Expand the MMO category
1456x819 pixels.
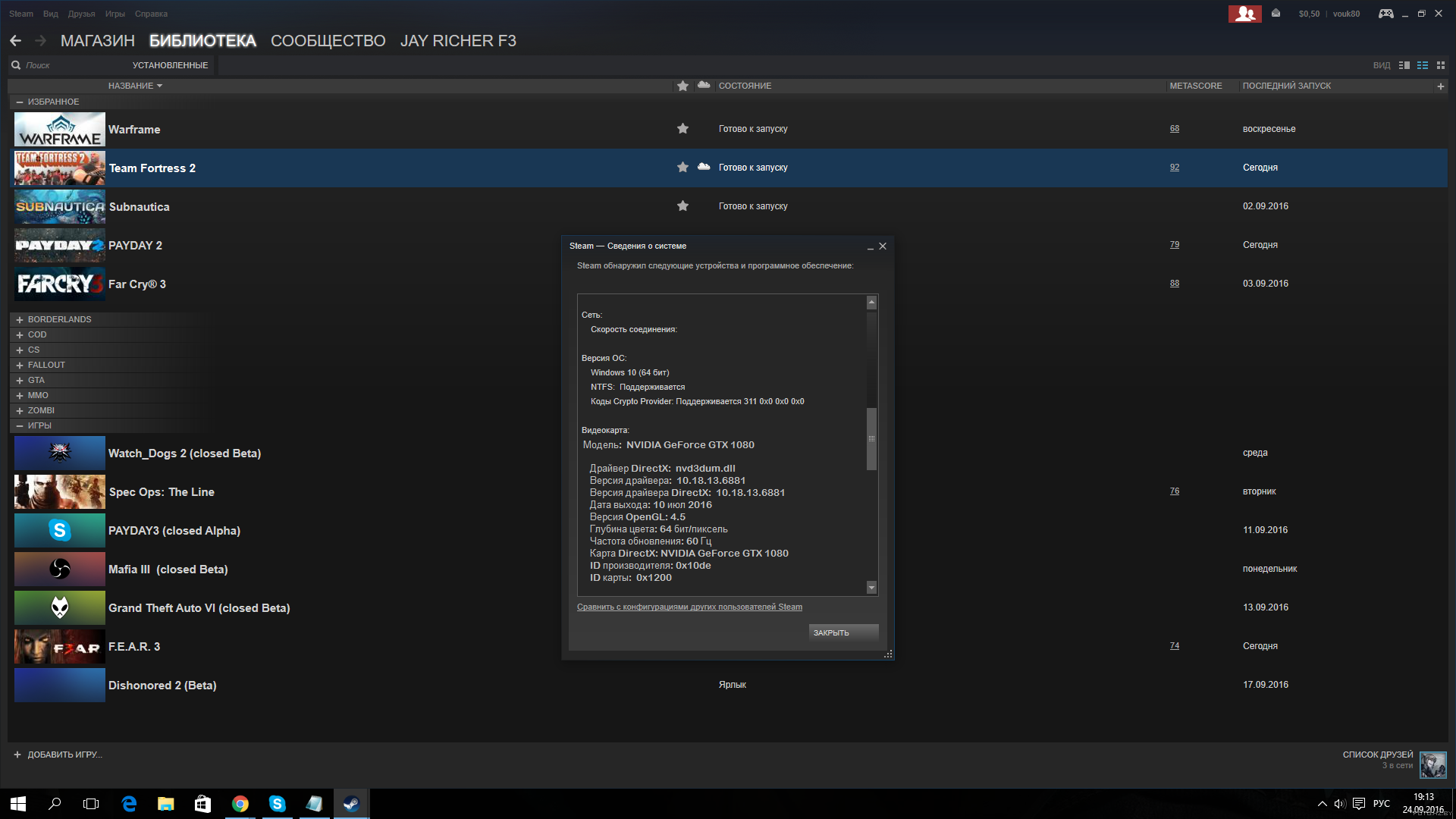[x=20, y=396]
